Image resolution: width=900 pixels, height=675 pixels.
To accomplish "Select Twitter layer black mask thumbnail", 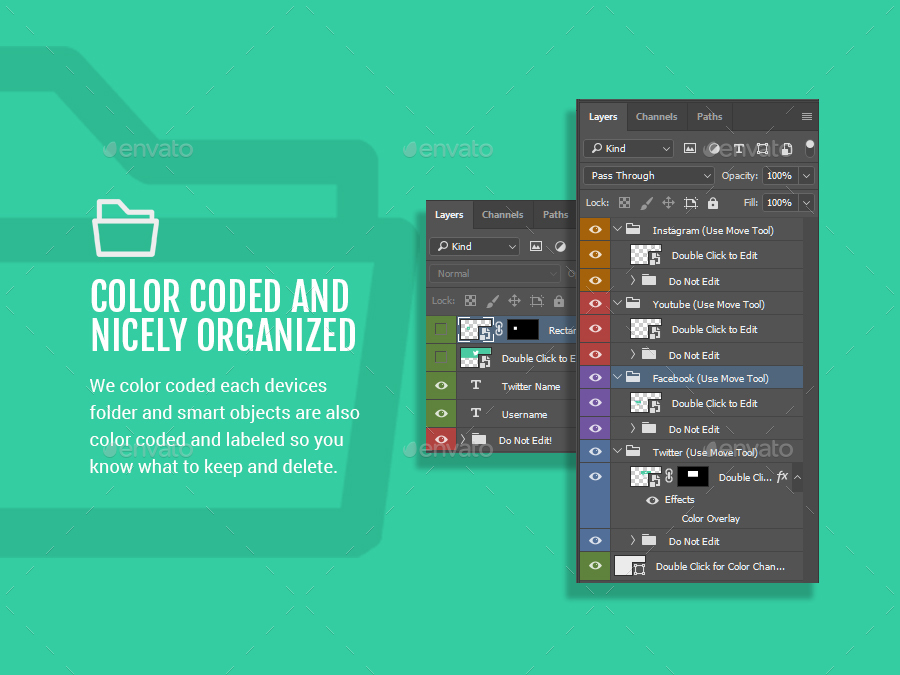I will 693,476.
